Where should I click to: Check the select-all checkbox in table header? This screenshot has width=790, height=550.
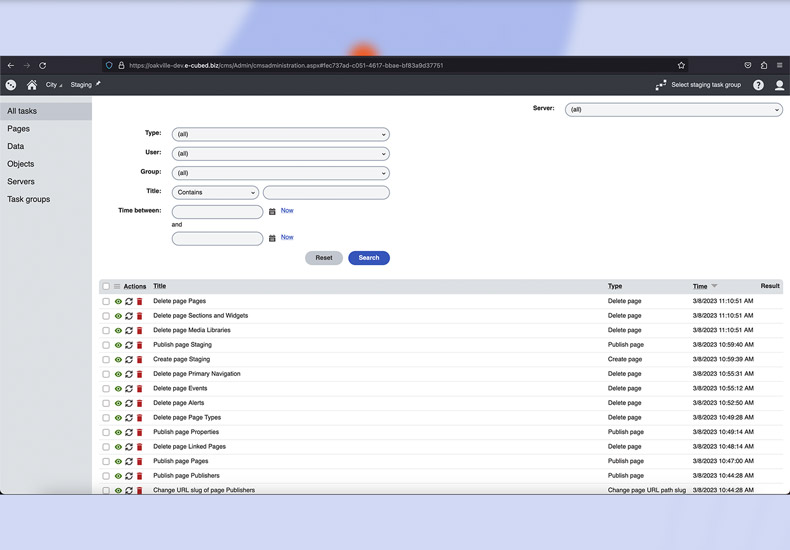point(106,287)
